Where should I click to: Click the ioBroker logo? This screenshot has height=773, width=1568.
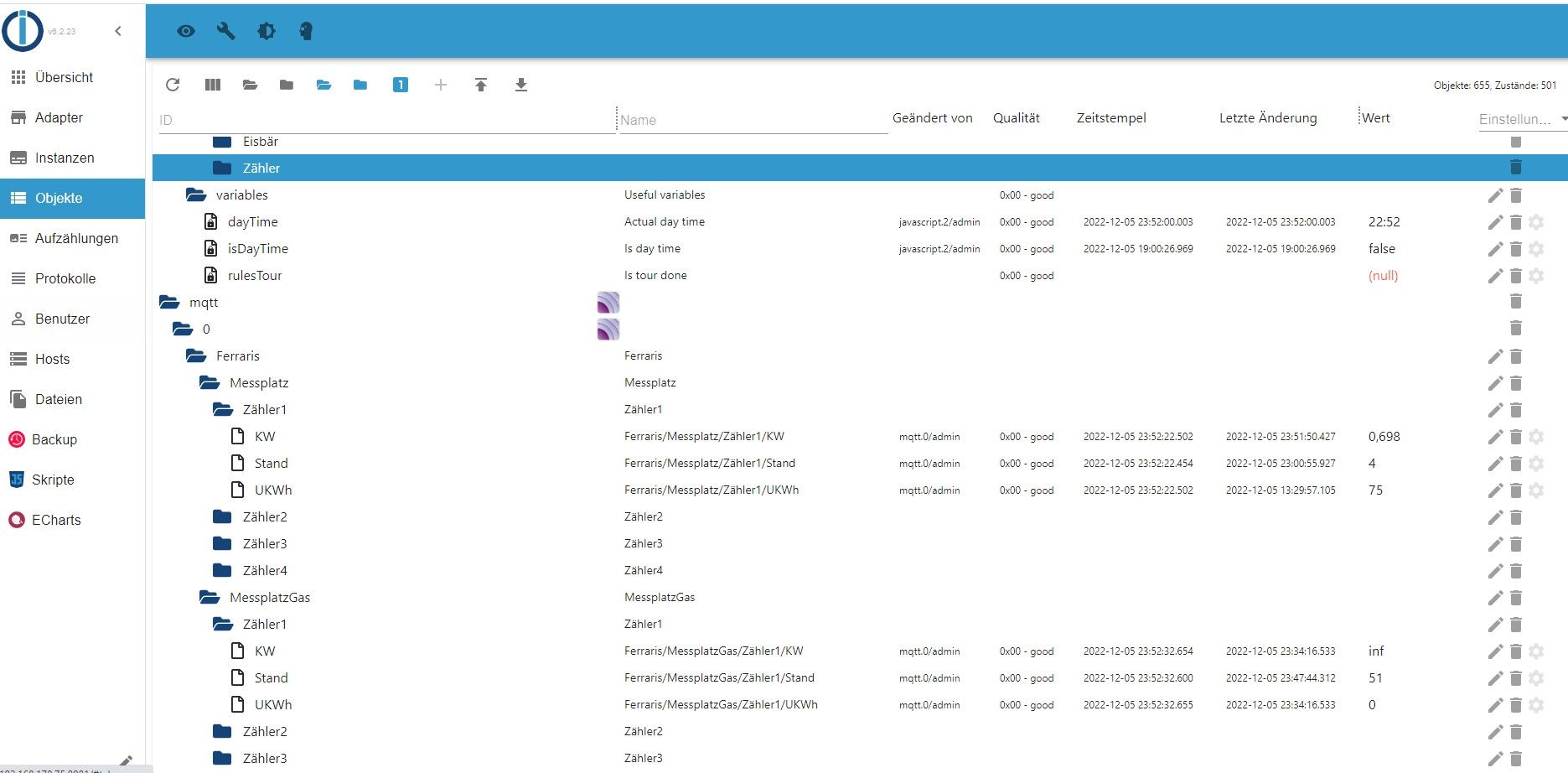(23, 31)
